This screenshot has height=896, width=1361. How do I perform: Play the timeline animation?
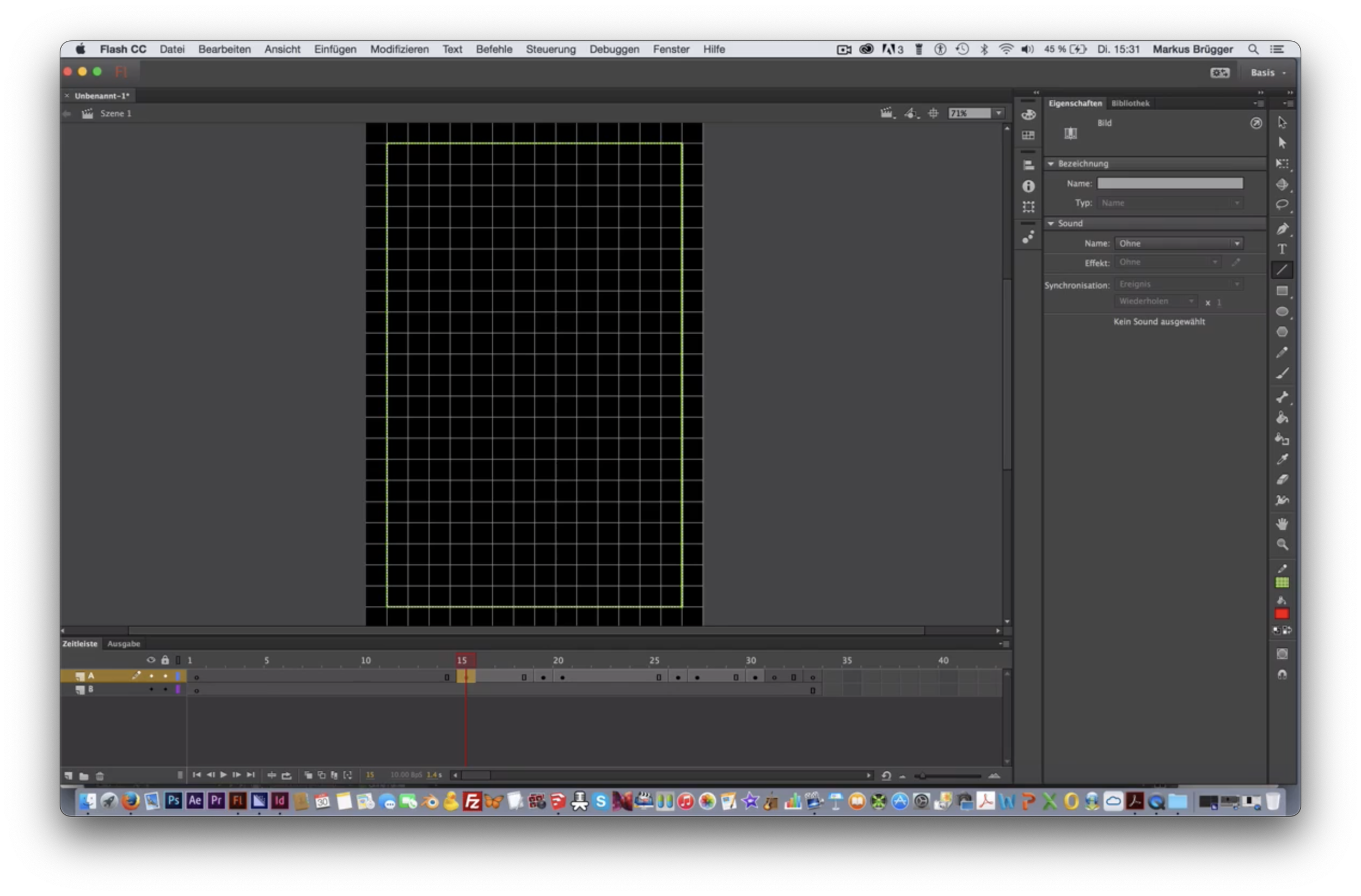224,775
